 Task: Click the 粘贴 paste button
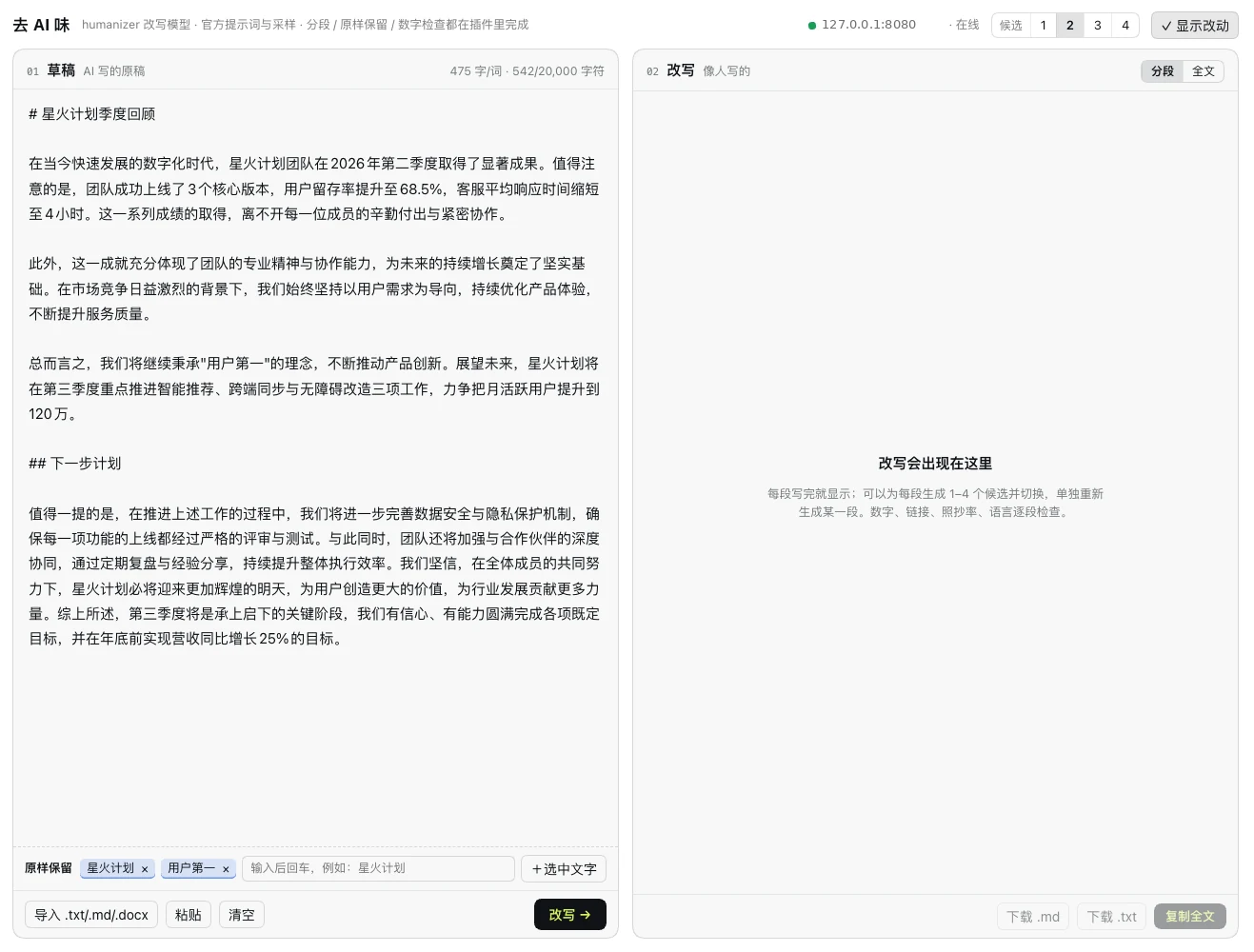pos(189,915)
